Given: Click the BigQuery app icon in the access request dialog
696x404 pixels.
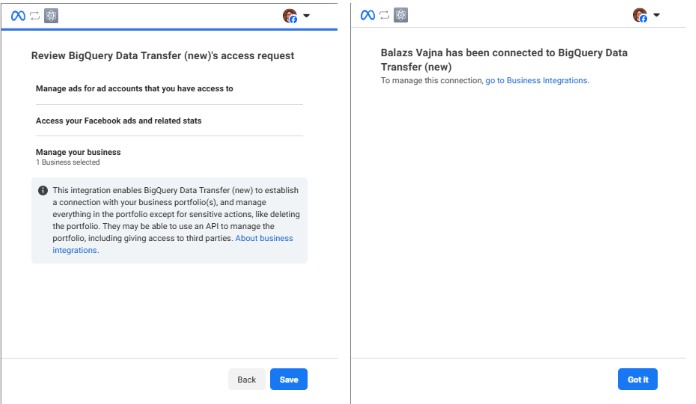Looking at the screenshot, I should click(x=51, y=15).
